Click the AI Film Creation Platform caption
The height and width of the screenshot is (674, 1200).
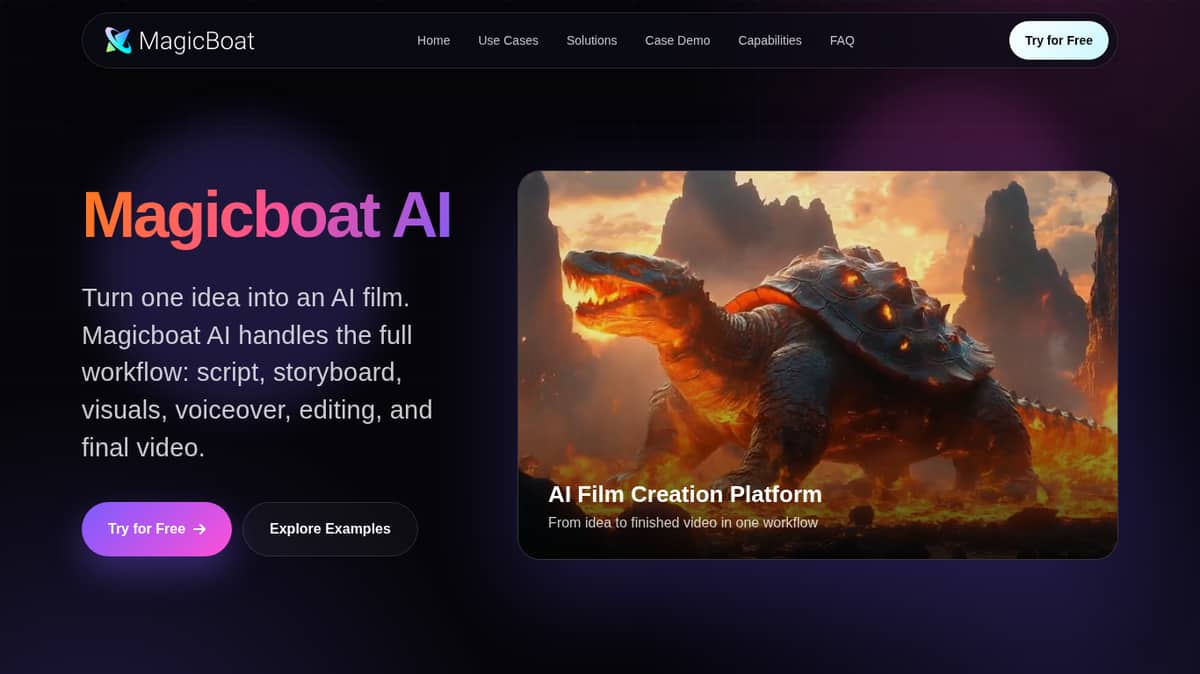click(685, 494)
